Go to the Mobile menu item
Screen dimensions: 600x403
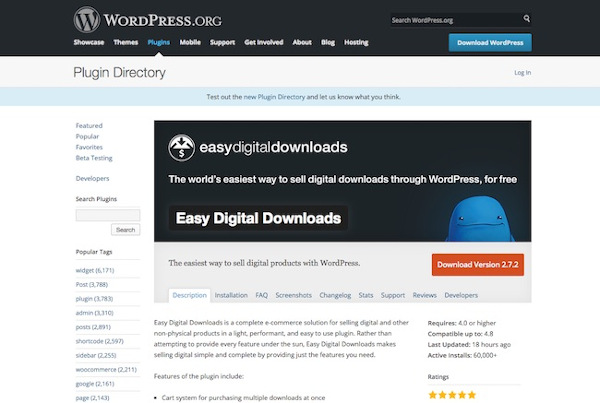(190, 42)
